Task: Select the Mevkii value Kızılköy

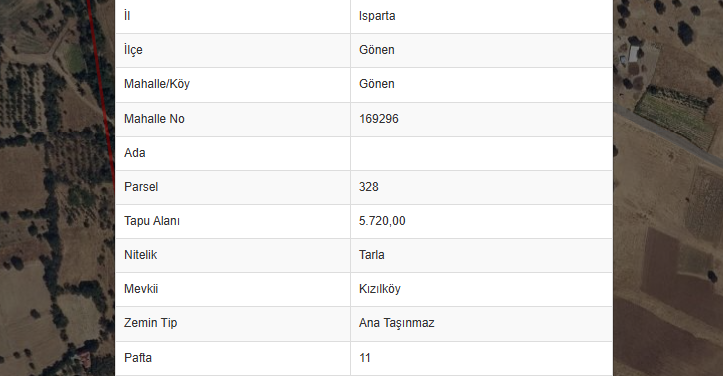Action: pos(379,289)
